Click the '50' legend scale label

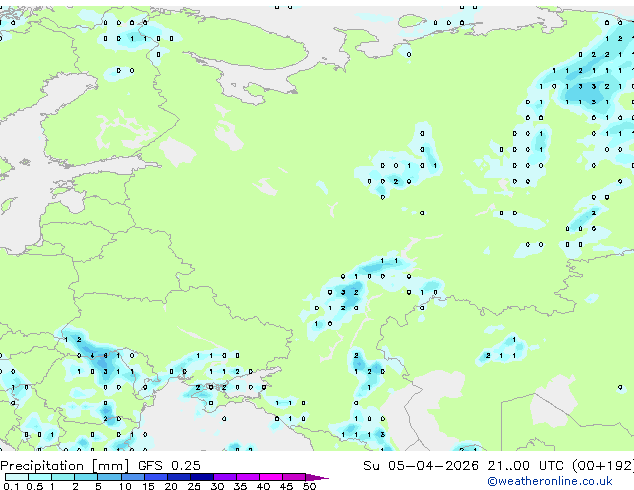coord(309,486)
